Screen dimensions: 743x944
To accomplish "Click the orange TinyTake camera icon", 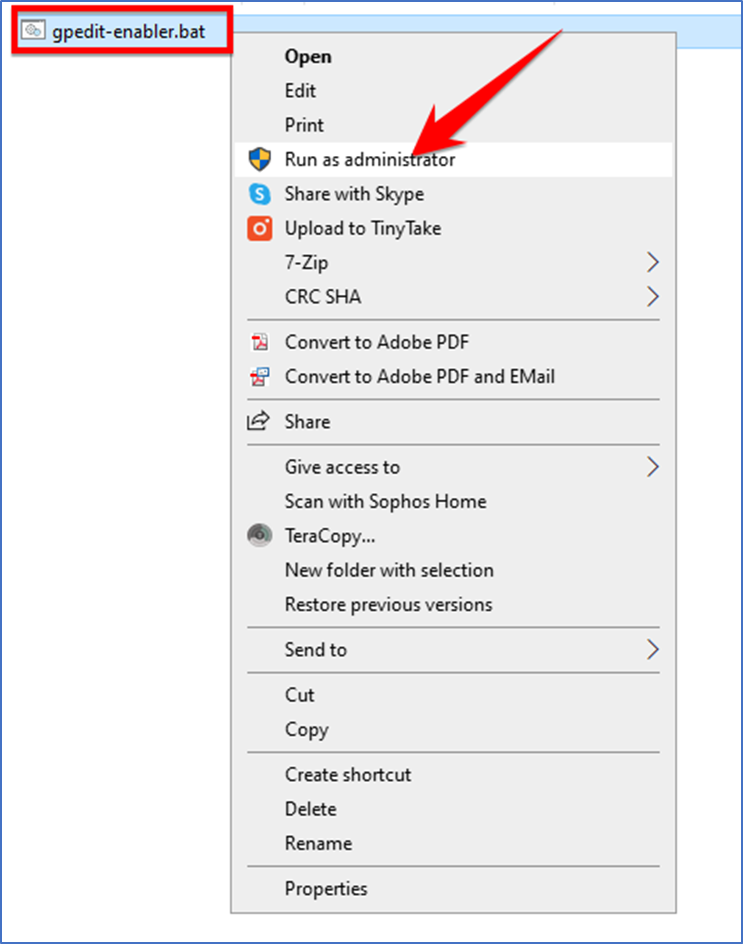I will click(260, 228).
